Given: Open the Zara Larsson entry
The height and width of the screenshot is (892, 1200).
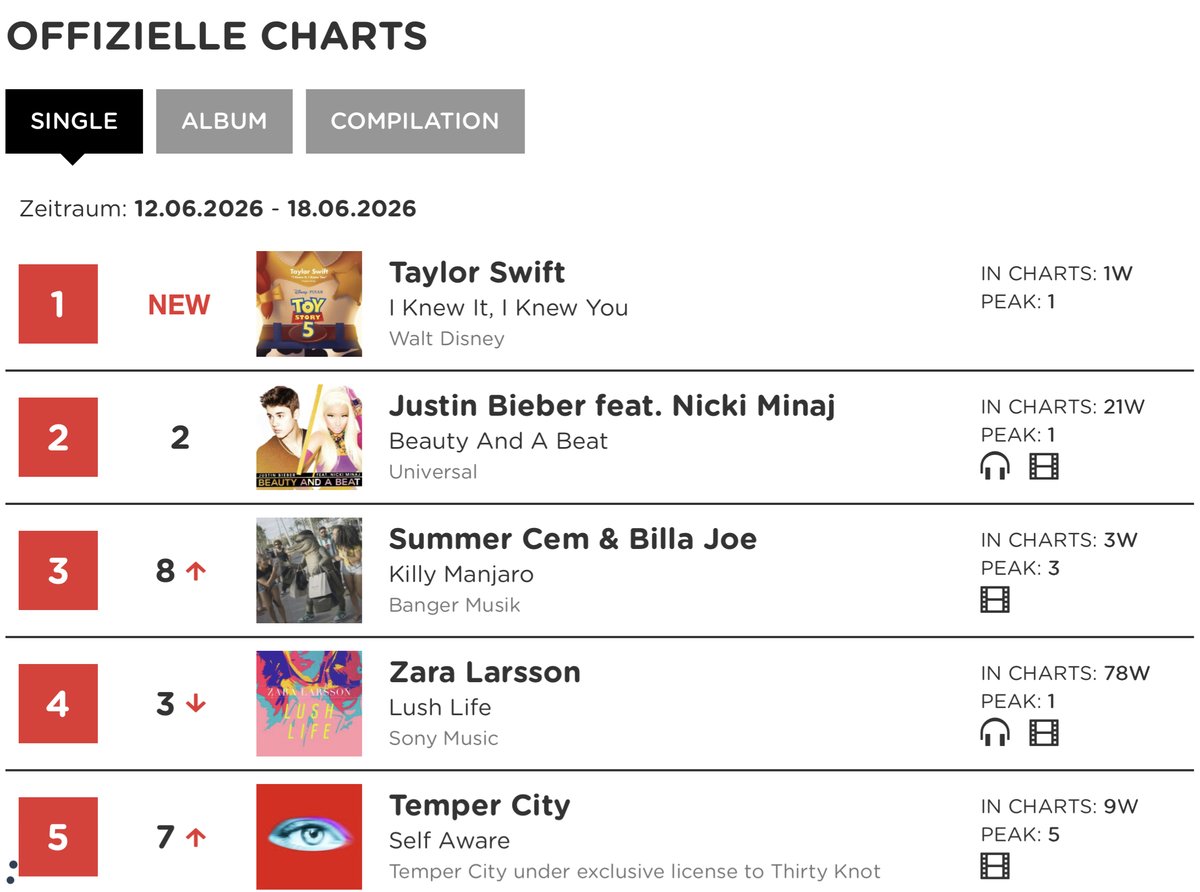Looking at the screenshot, I should [485, 672].
